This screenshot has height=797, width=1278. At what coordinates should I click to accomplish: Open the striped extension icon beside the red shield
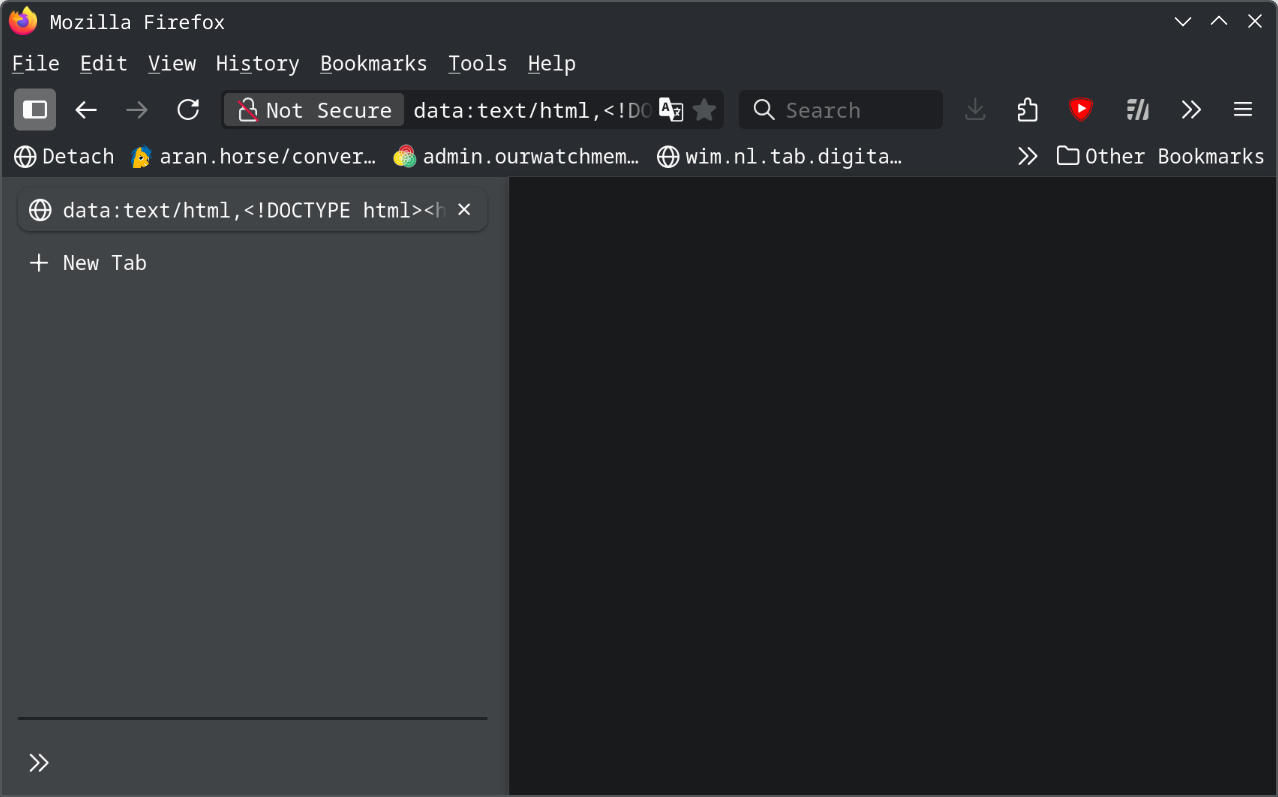pos(1137,110)
